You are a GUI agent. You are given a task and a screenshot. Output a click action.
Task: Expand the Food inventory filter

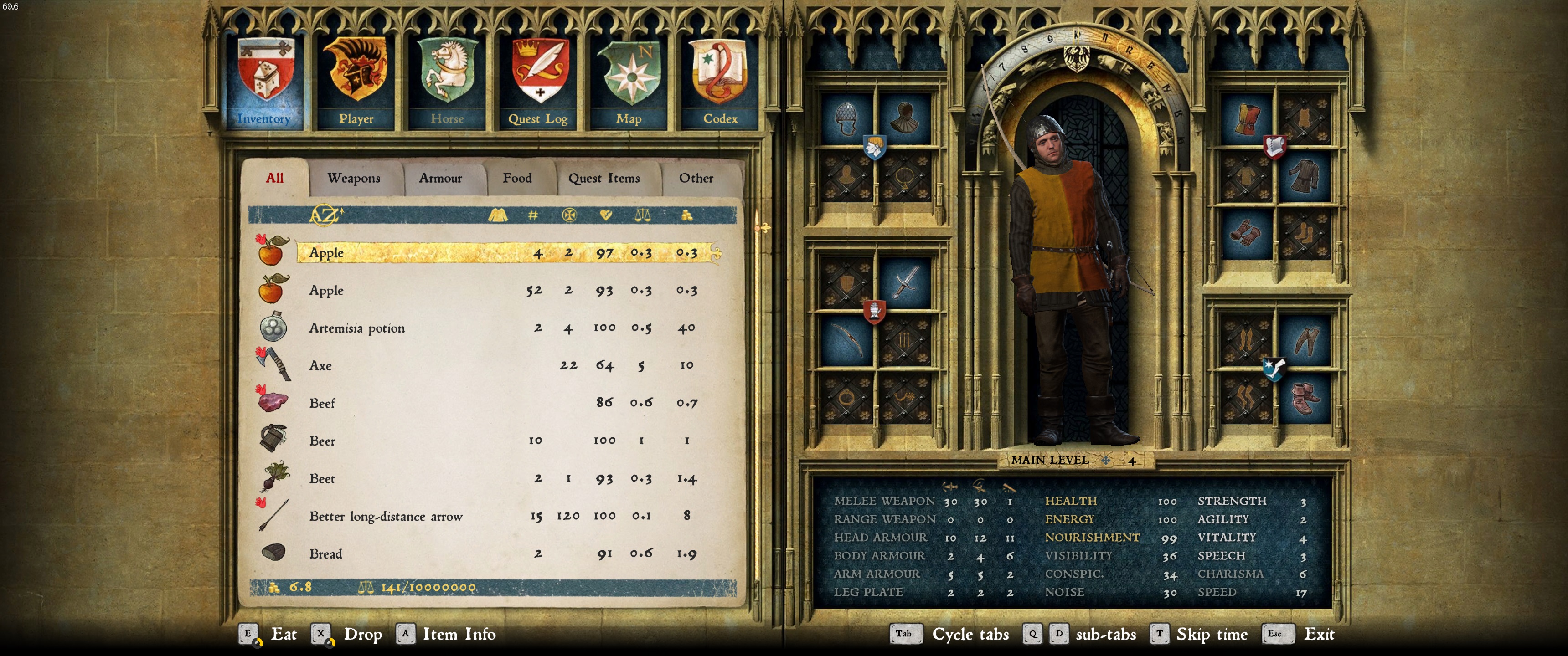click(x=517, y=178)
